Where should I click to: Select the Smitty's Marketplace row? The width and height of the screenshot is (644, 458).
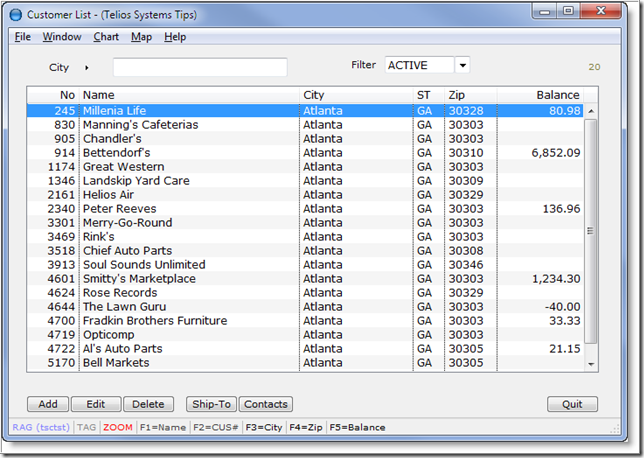(x=139, y=279)
